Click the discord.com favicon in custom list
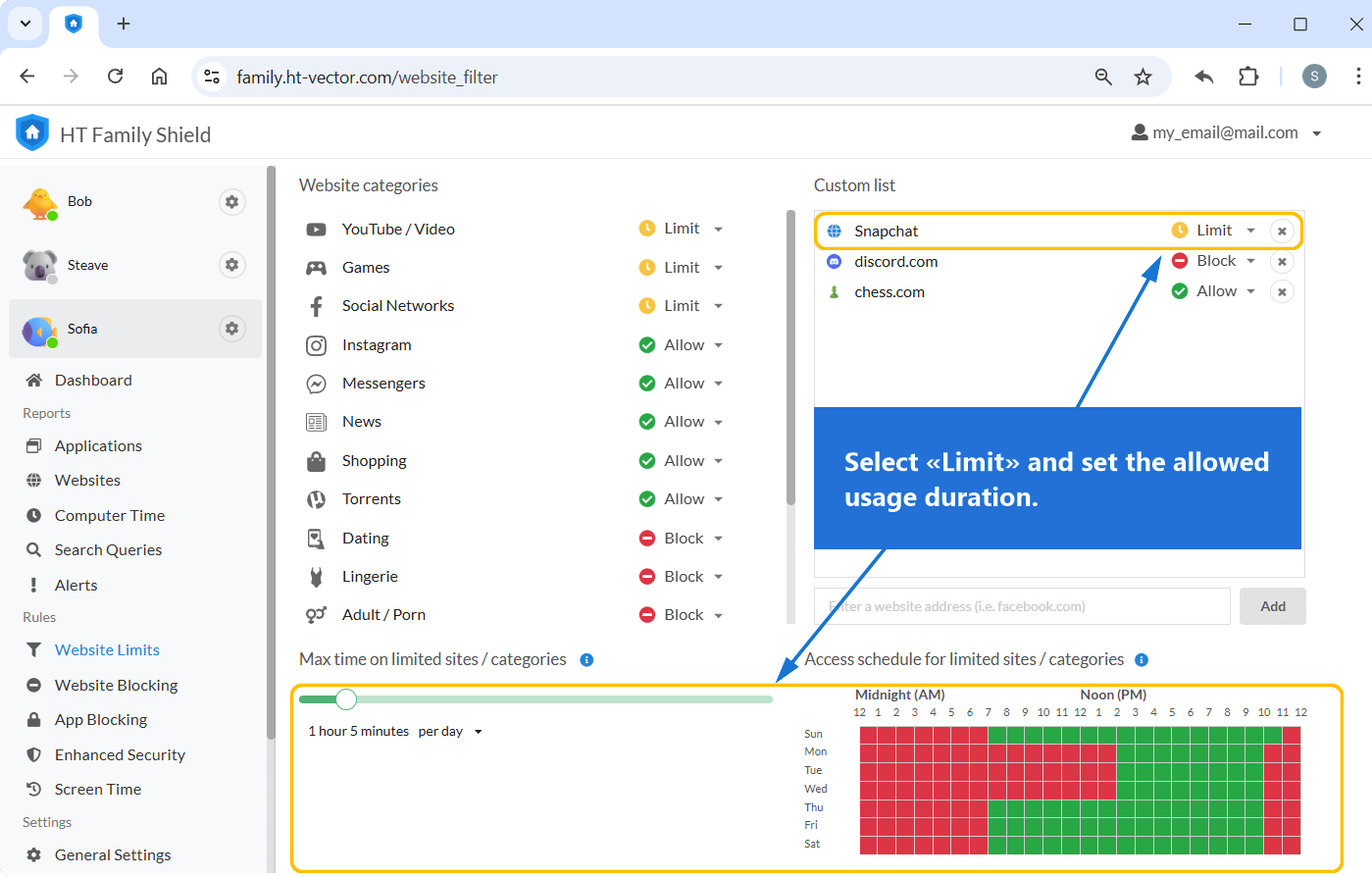This screenshot has width=1372, height=877. 835,262
